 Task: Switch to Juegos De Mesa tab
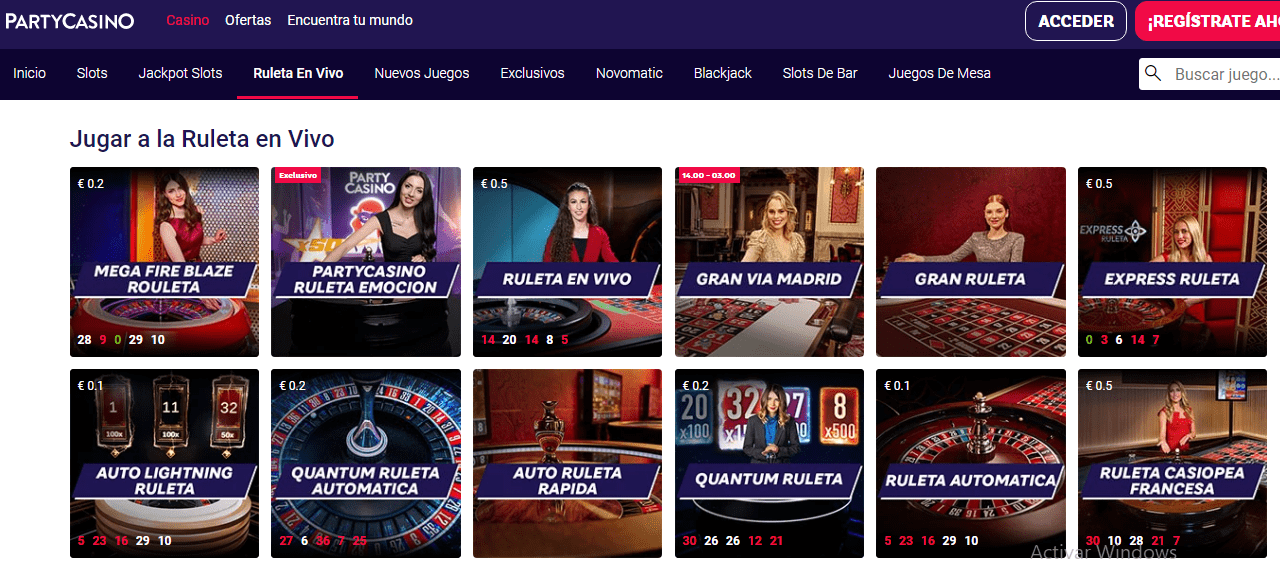(x=940, y=73)
